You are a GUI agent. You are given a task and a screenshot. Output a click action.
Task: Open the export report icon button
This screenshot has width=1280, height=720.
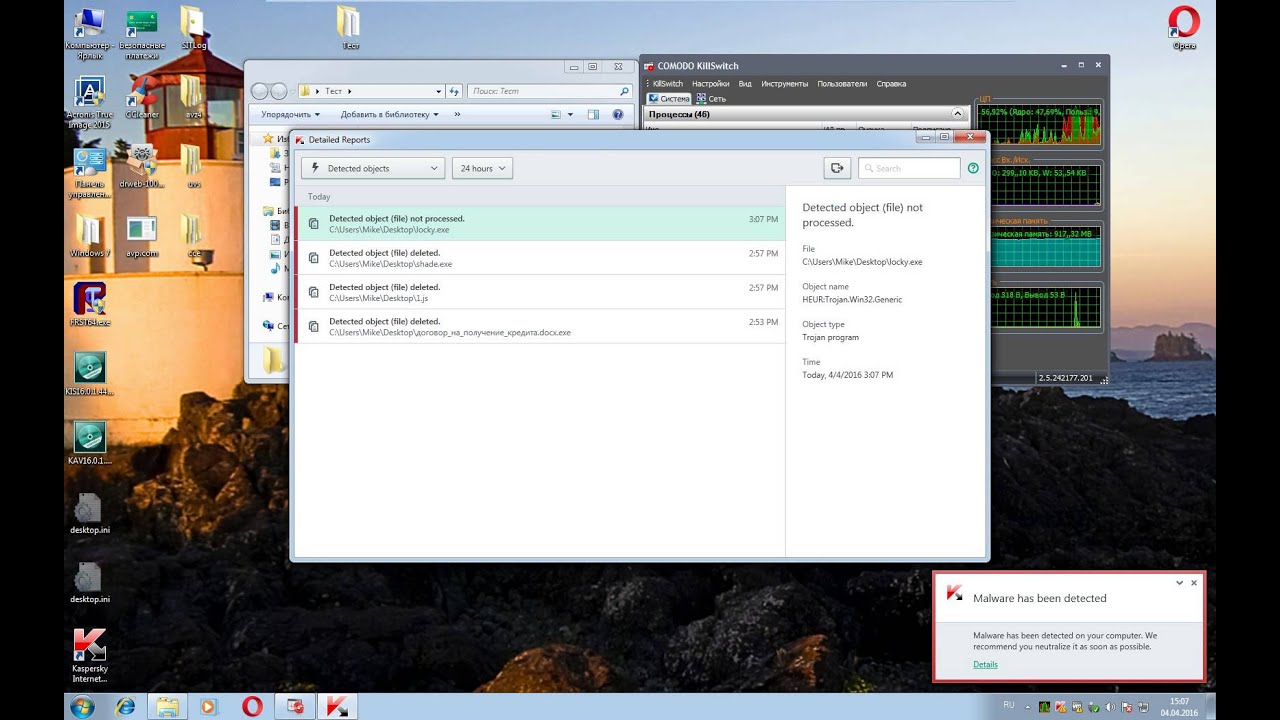837,168
